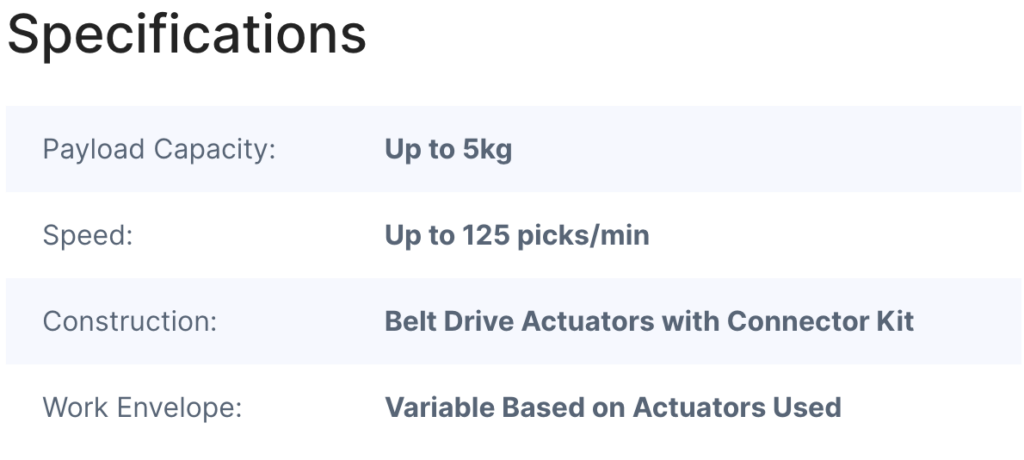Click the words Connector Kit
Screen dimensions: 1024x460
[x=820, y=321]
